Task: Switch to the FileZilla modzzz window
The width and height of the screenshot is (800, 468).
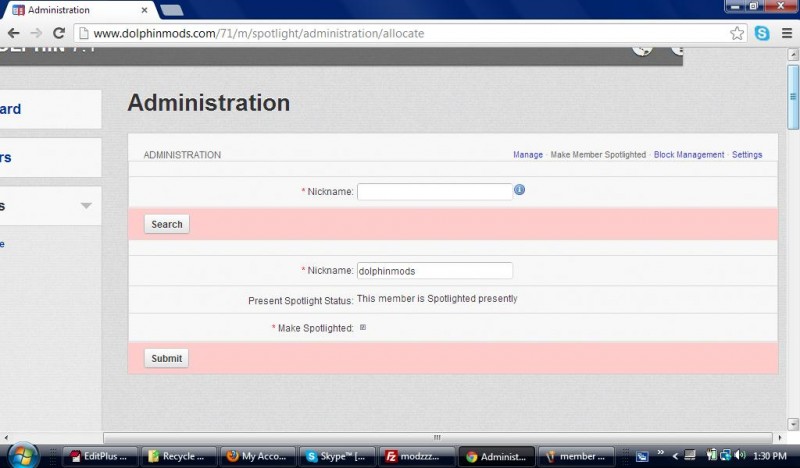Action: [416, 456]
